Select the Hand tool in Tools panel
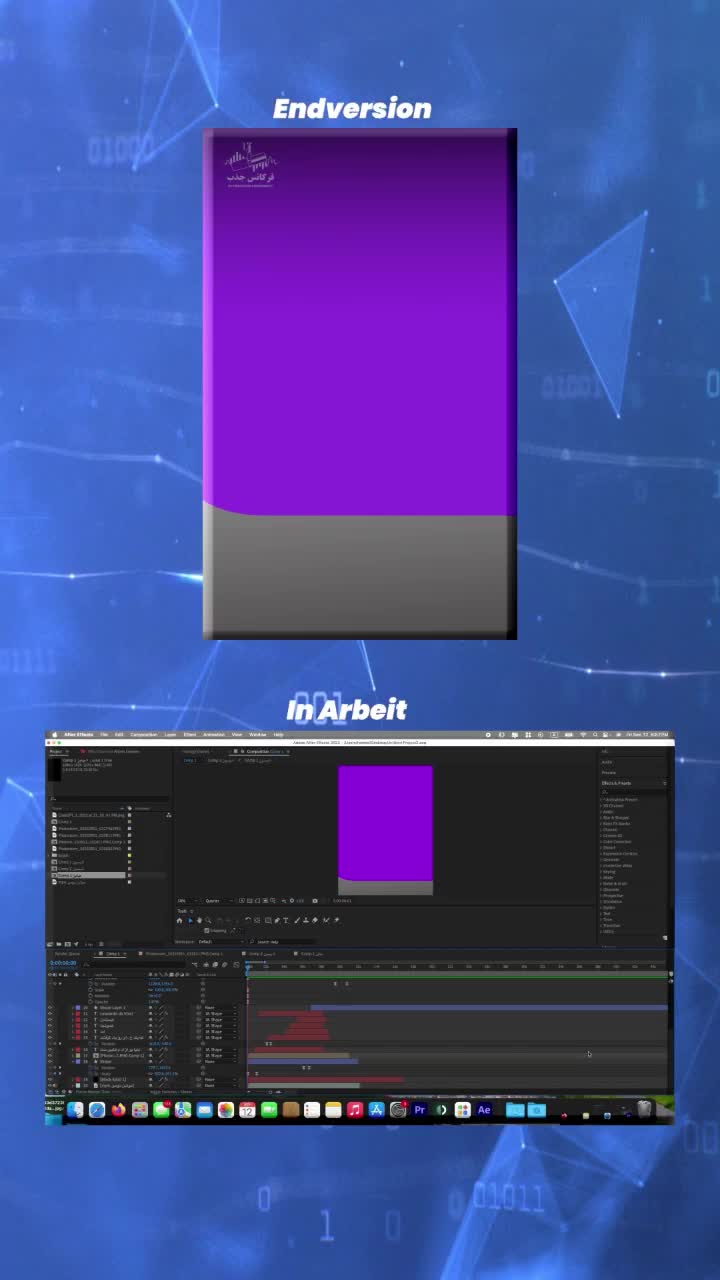This screenshot has height=1280, width=720. [x=199, y=920]
